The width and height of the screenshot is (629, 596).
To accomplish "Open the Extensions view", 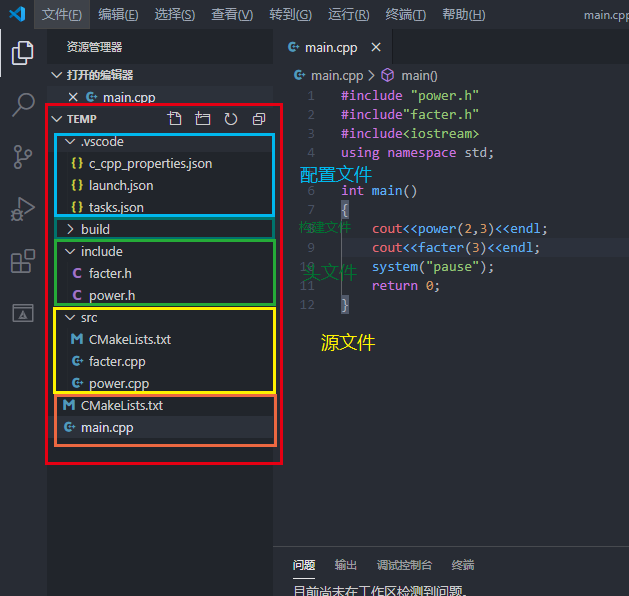I will (x=22, y=261).
